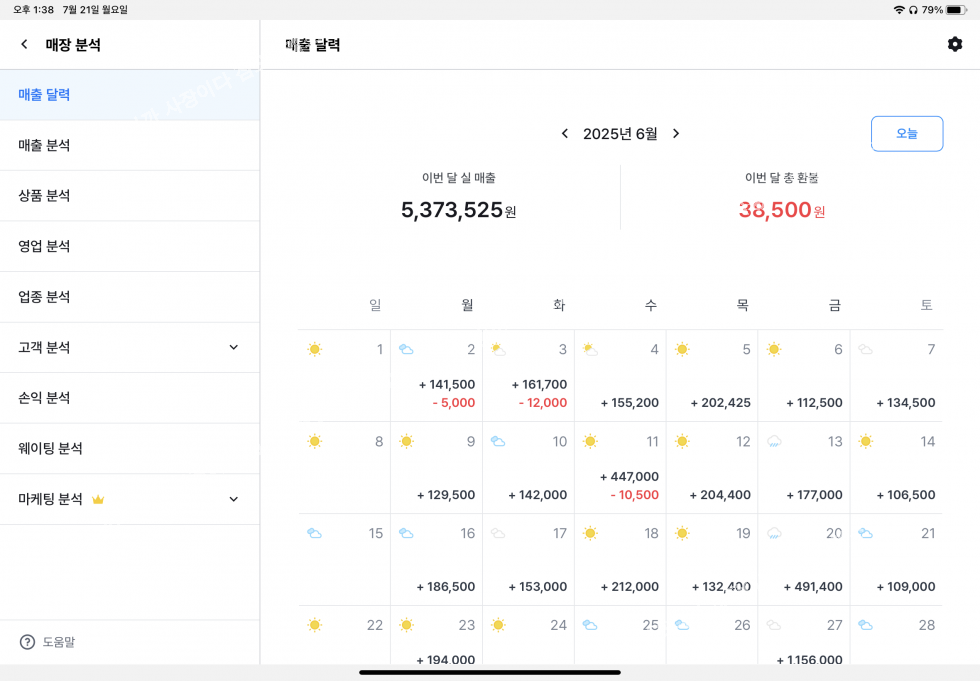Expand the 고객 분석 chevron

(x=234, y=347)
